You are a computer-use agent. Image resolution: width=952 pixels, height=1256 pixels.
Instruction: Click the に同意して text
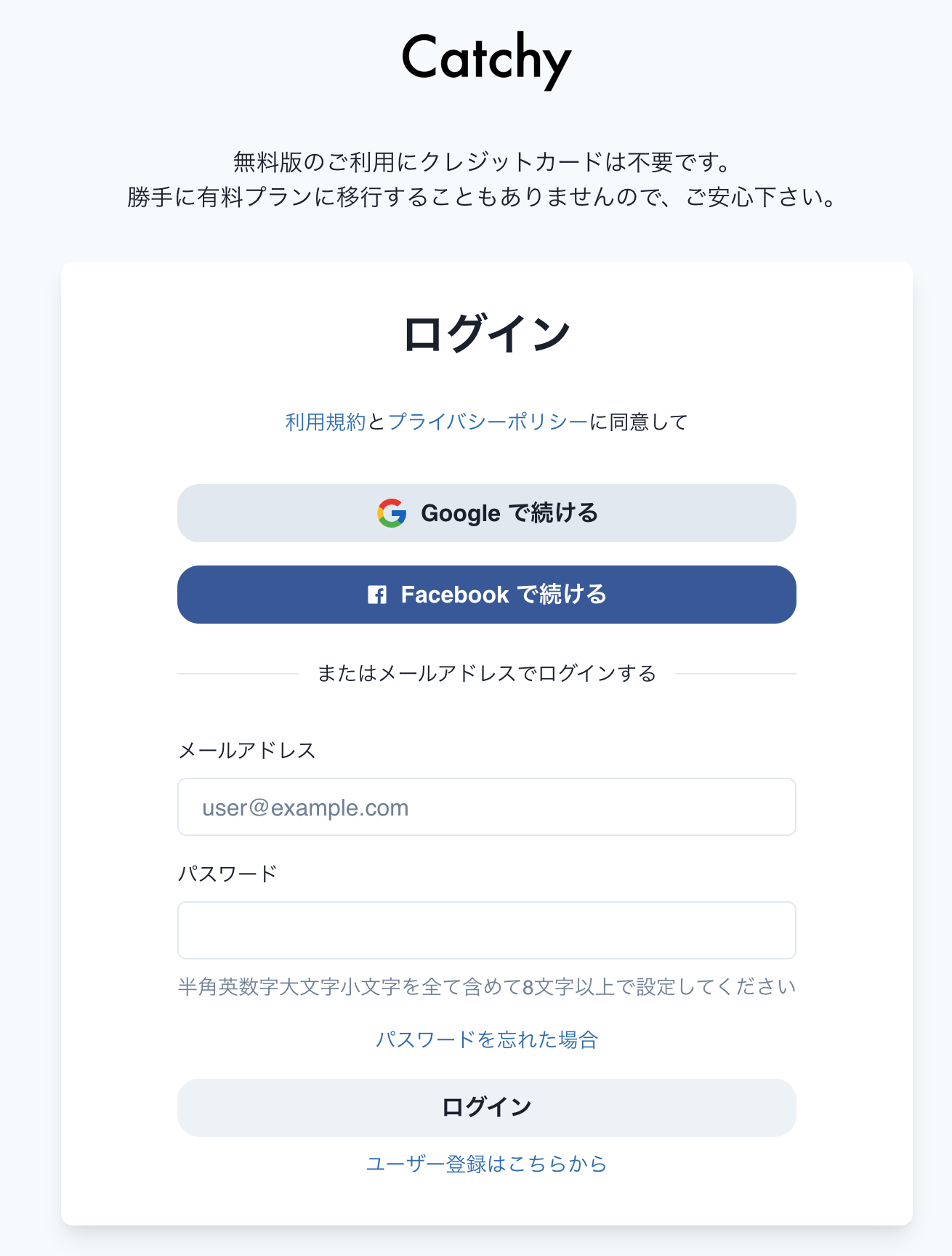click(x=638, y=422)
